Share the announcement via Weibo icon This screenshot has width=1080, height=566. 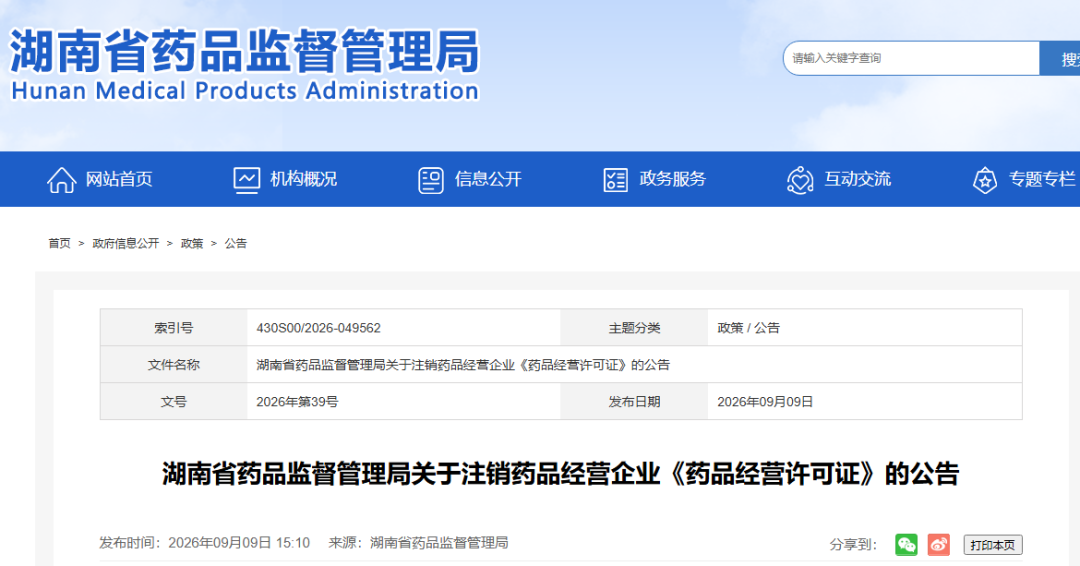939,545
